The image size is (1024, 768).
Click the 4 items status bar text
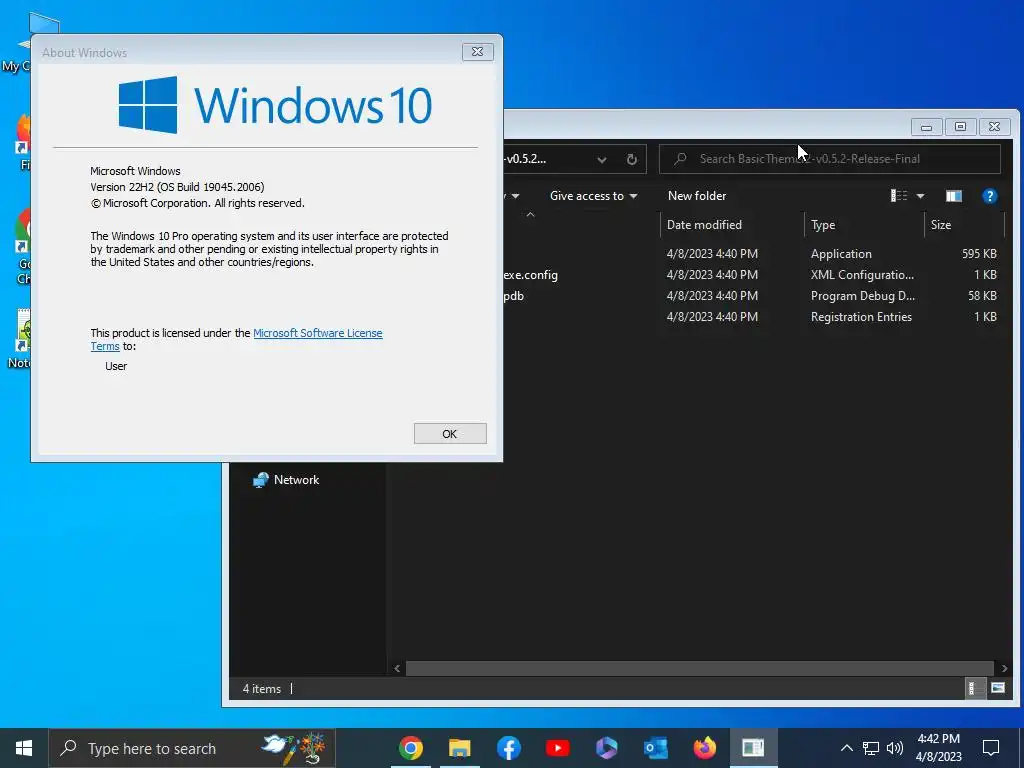click(x=262, y=689)
